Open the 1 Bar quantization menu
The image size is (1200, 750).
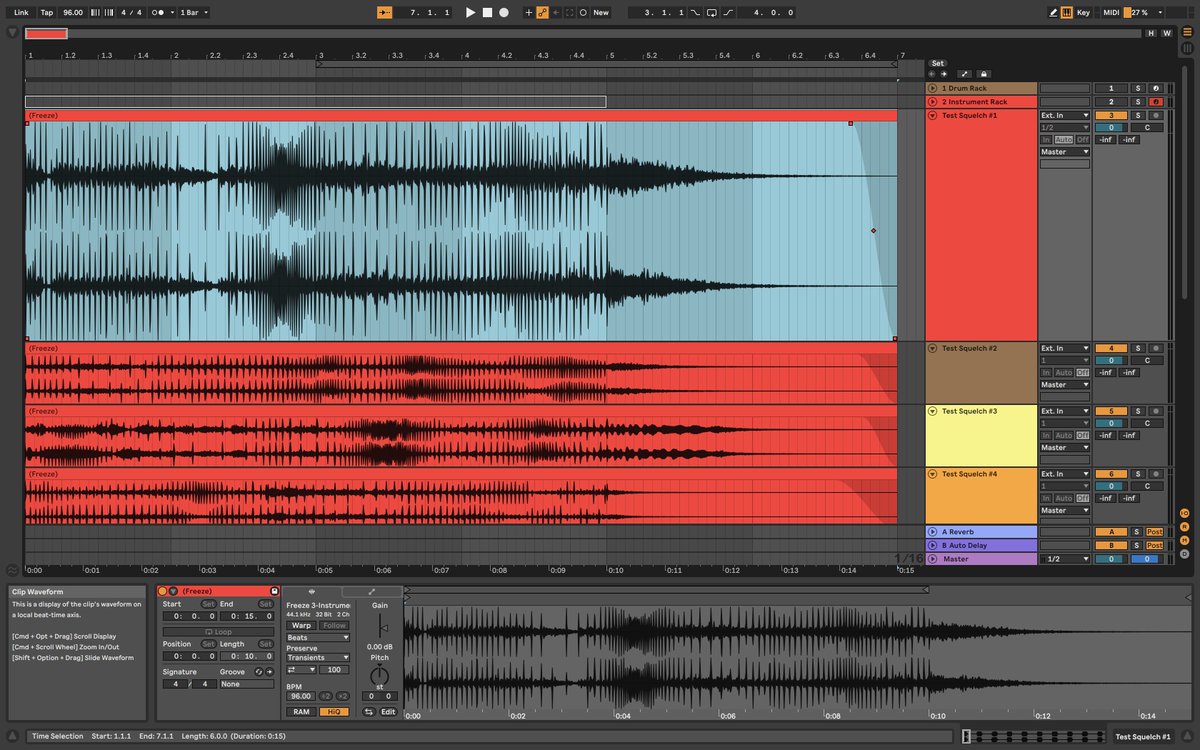192,12
